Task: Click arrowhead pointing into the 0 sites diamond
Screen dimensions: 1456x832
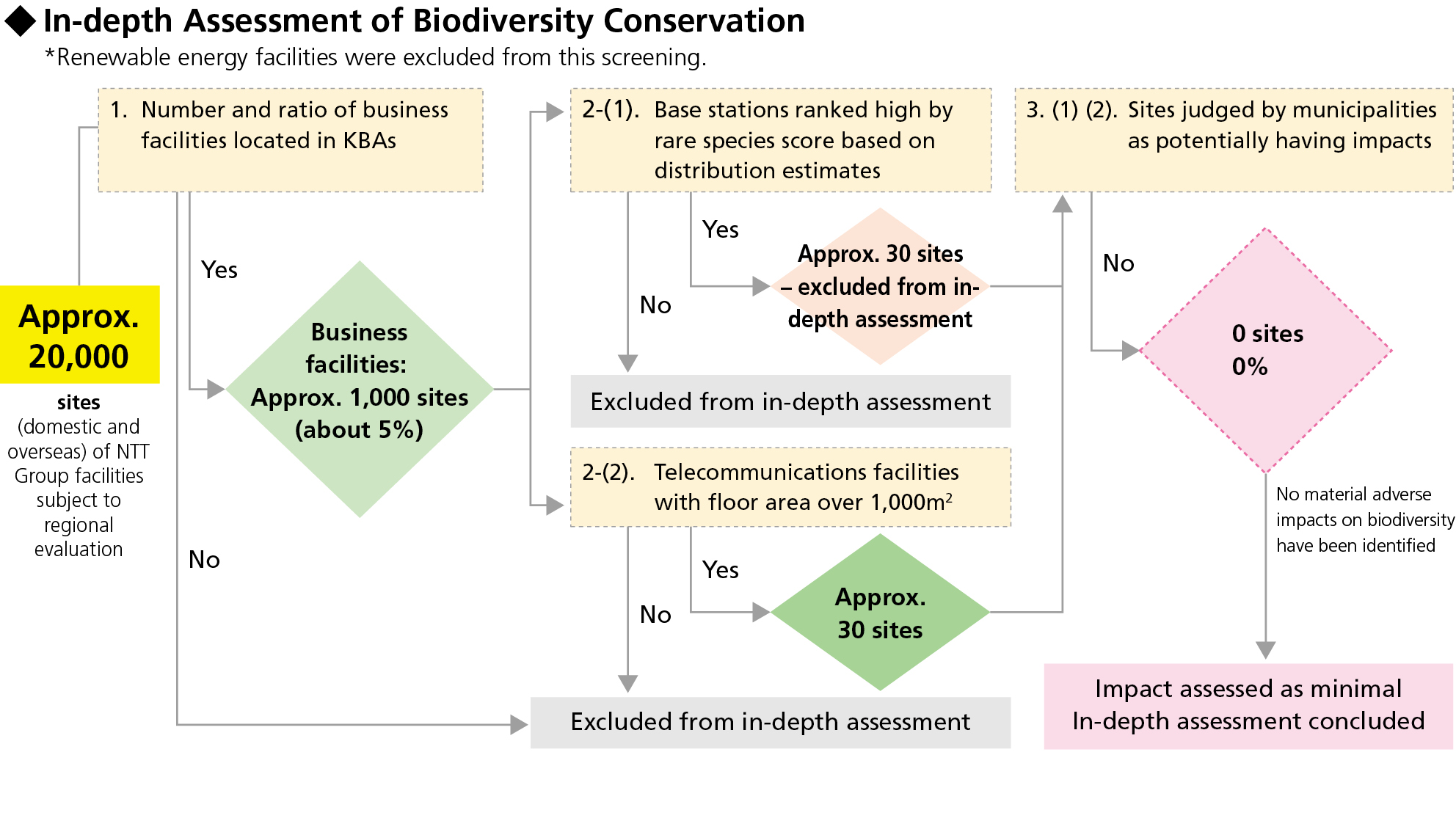Action: pos(1130,351)
